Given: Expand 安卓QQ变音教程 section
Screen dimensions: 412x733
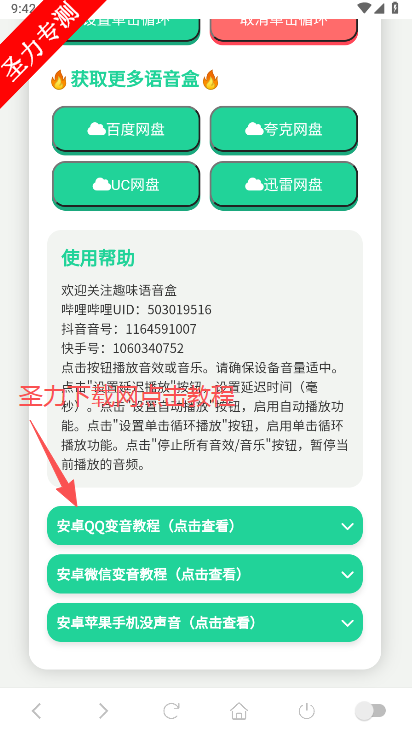Looking at the screenshot, I should pos(205,526).
